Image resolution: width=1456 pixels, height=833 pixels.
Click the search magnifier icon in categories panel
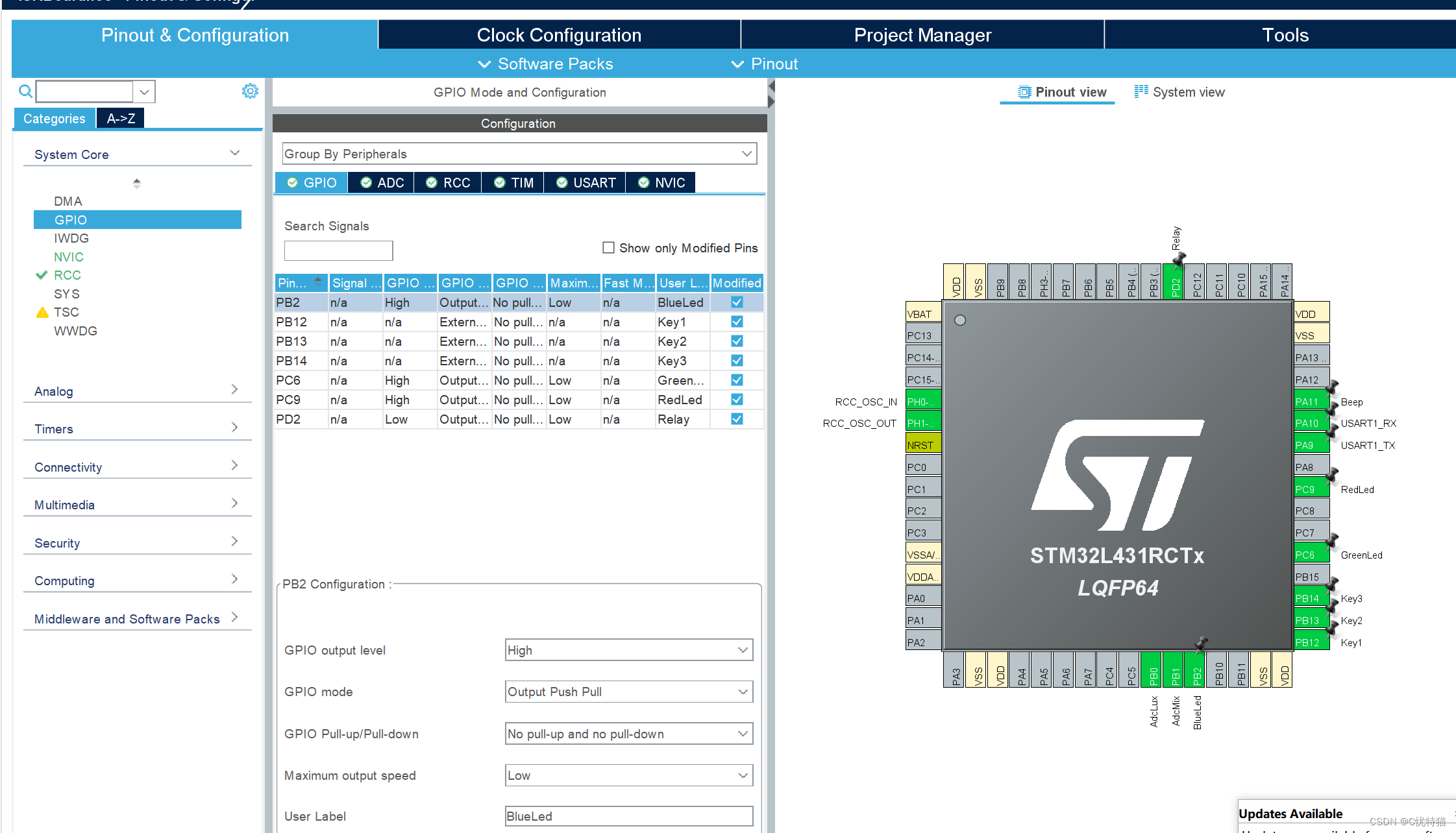pyautogui.click(x=25, y=91)
